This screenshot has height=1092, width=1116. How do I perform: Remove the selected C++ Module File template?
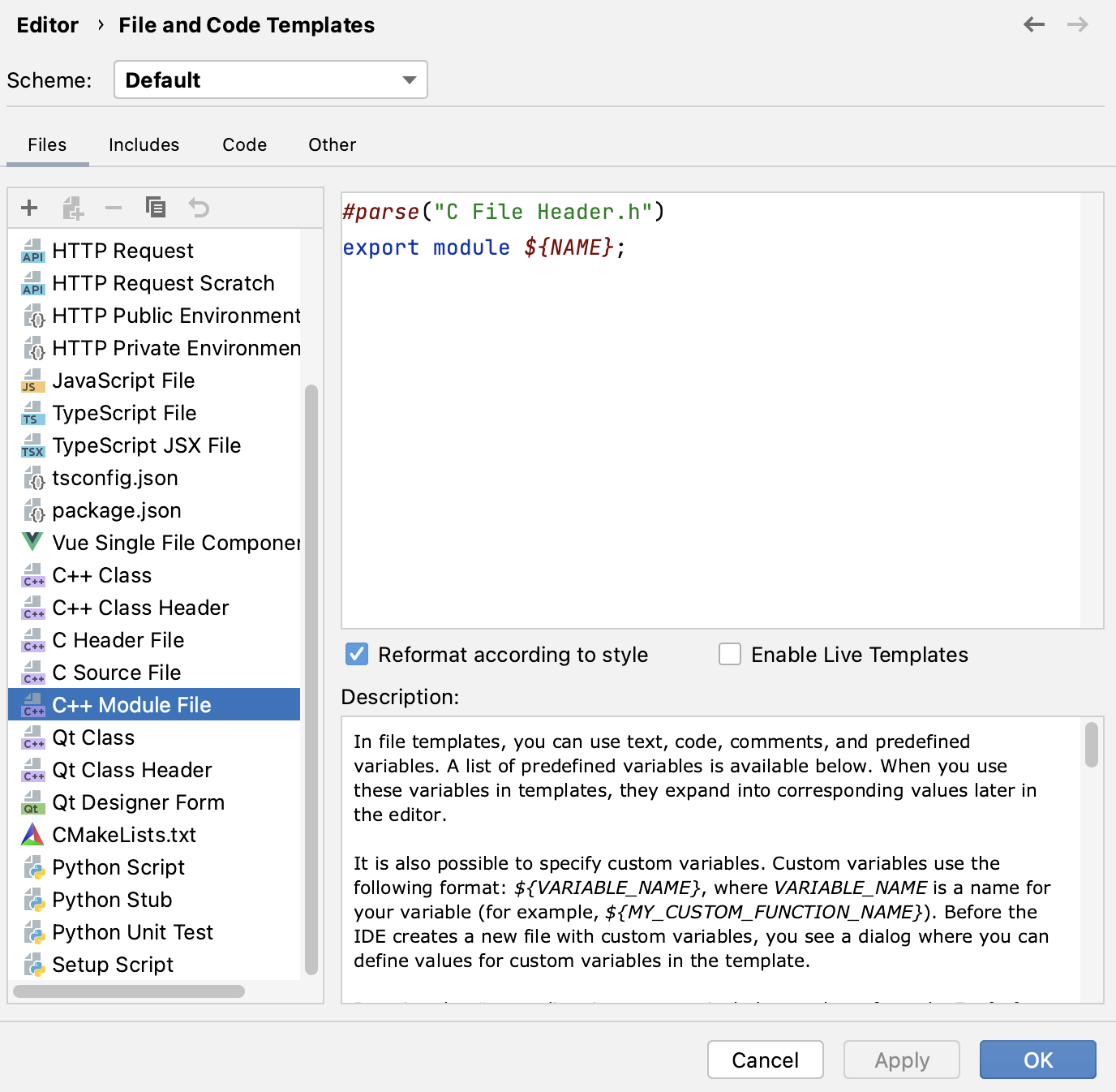pyautogui.click(x=114, y=208)
